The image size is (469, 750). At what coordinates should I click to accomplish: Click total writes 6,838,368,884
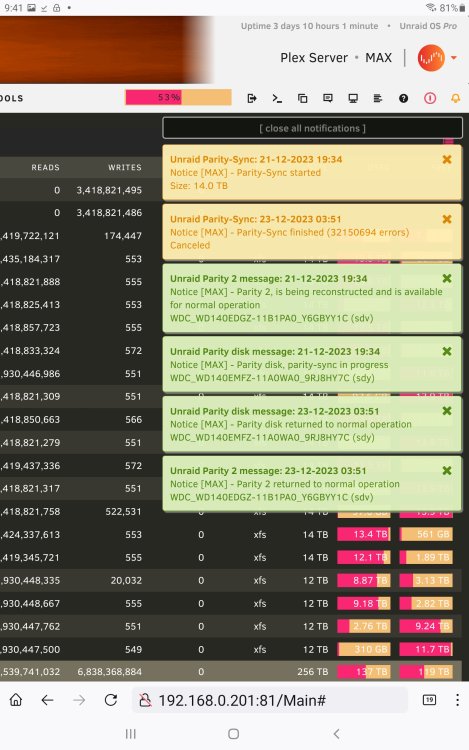coord(109,672)
